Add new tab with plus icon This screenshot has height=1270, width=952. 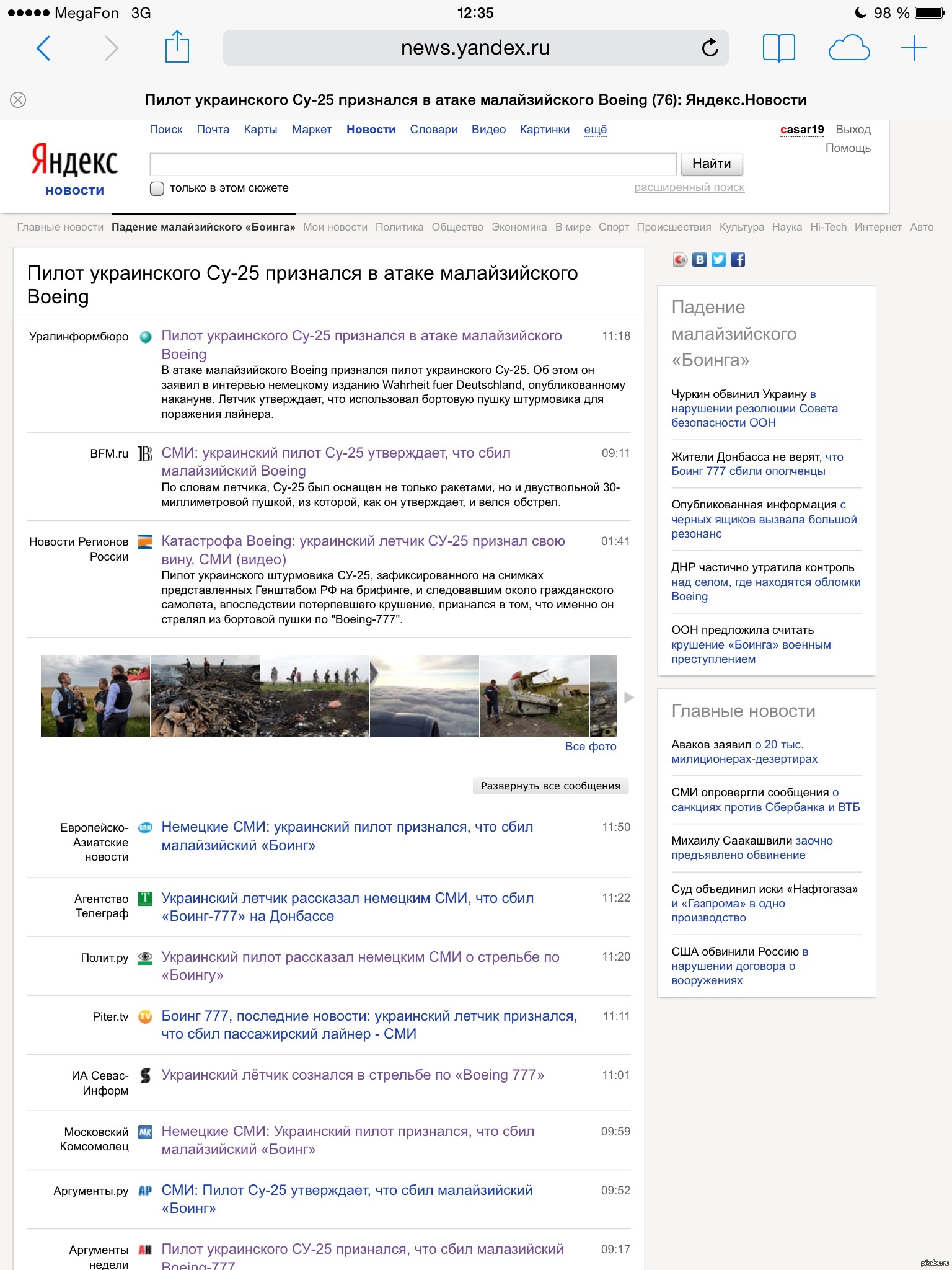click(914, 48)
